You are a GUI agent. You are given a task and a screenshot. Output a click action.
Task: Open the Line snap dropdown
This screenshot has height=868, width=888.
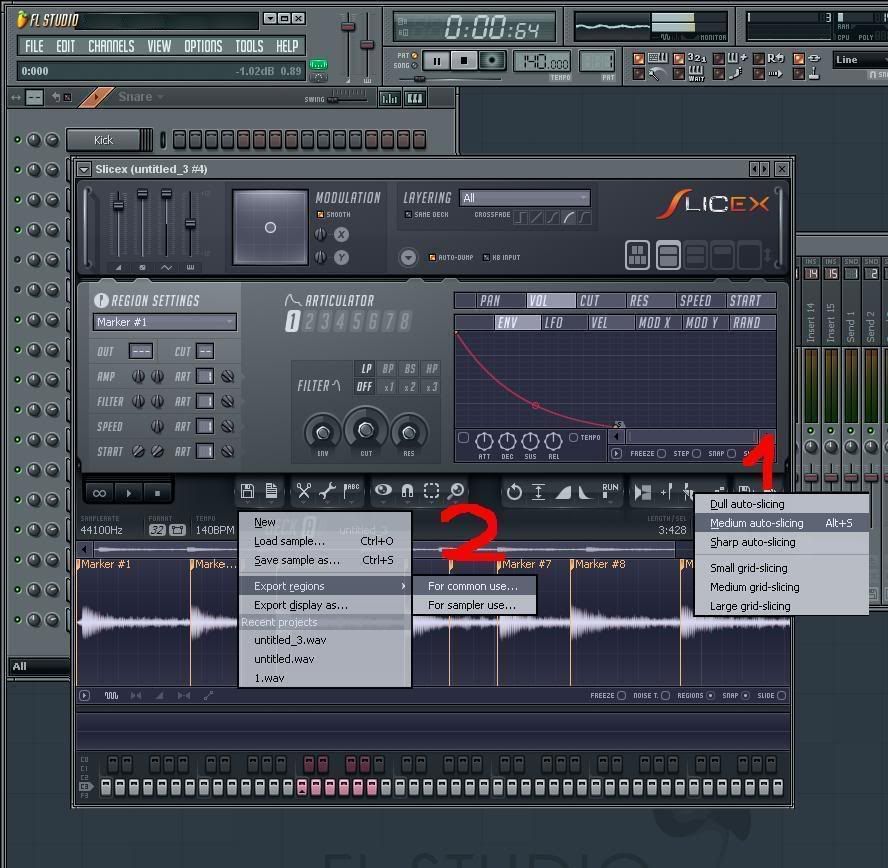click(860, 59)
